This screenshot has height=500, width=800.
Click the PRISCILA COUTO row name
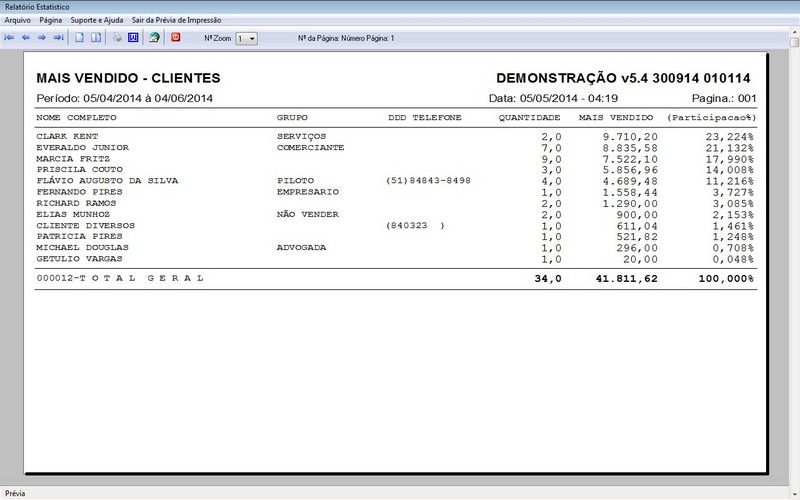(x=80, y=169)
